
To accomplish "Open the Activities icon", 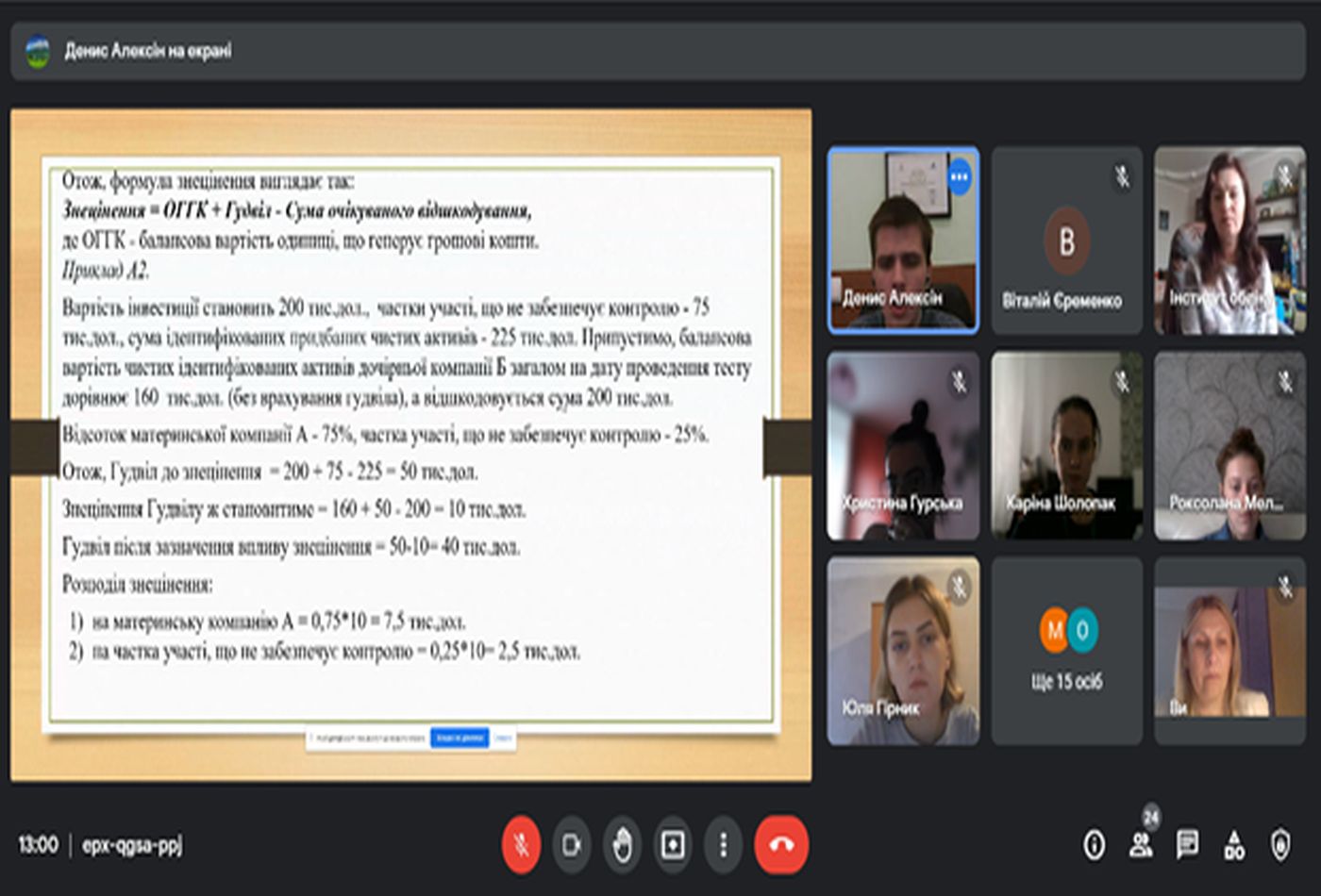I will click(x=1234, y=845).
